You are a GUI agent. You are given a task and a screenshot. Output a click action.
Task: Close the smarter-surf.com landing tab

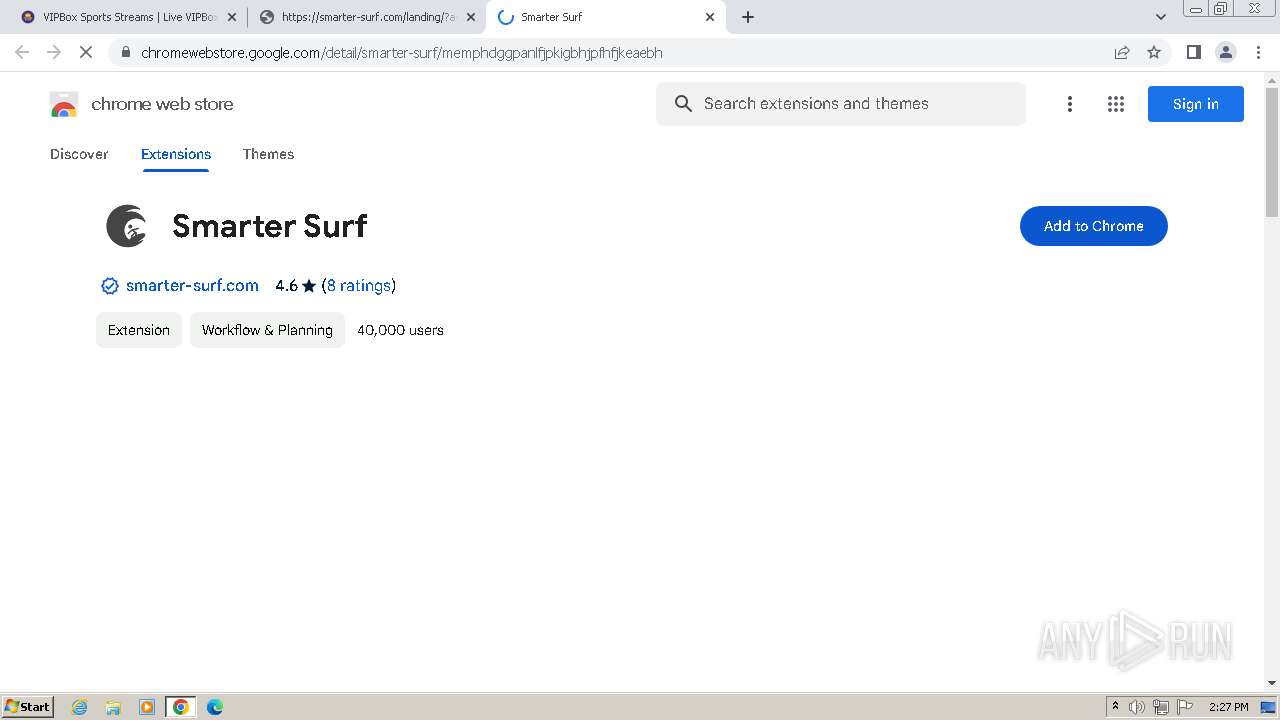(471, 17)
